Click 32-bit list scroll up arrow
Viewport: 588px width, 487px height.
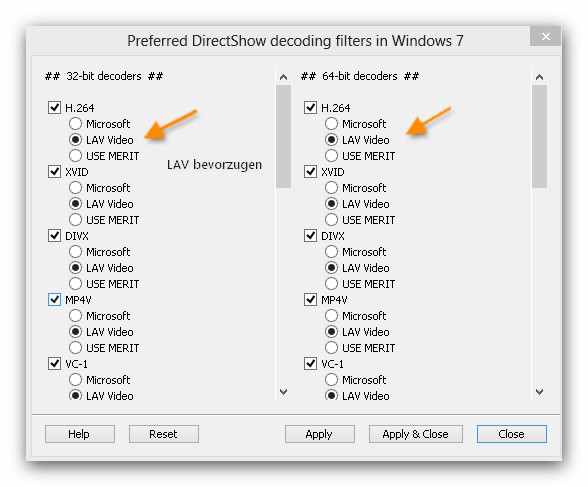point(284,77)
